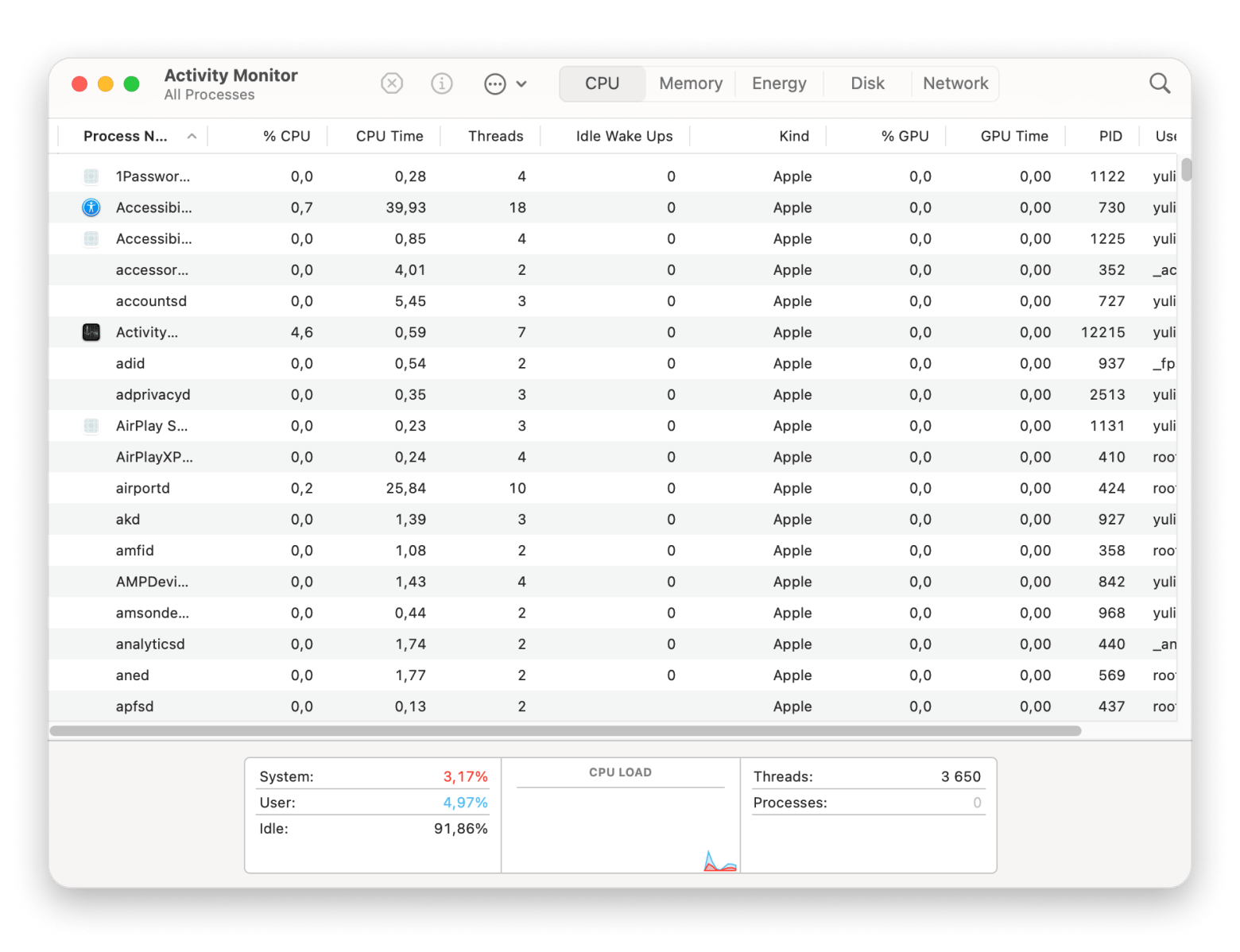Toggle Process Name sort order arrow
This screenshot has height=952, width=1240.
click(192, 137)
